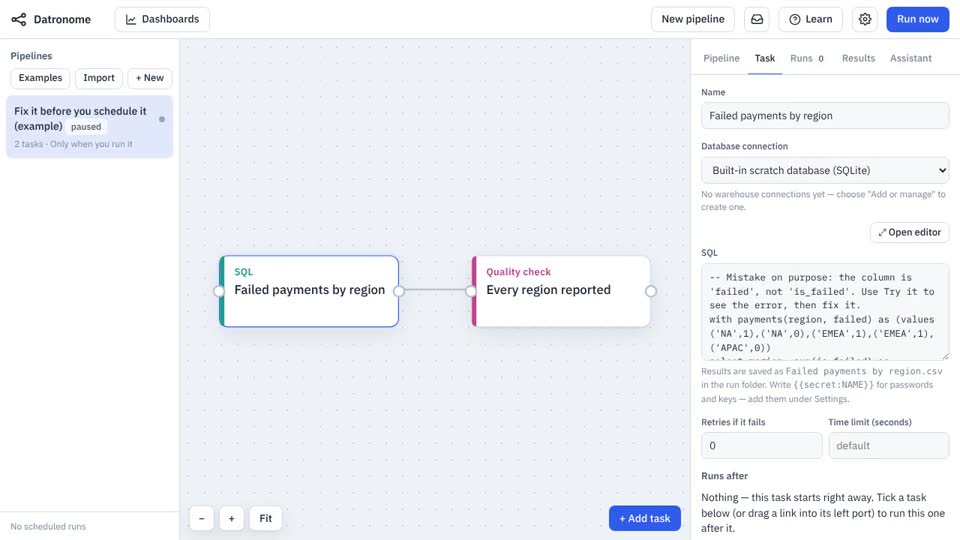Switch to the Runs tab

(806, 58)
